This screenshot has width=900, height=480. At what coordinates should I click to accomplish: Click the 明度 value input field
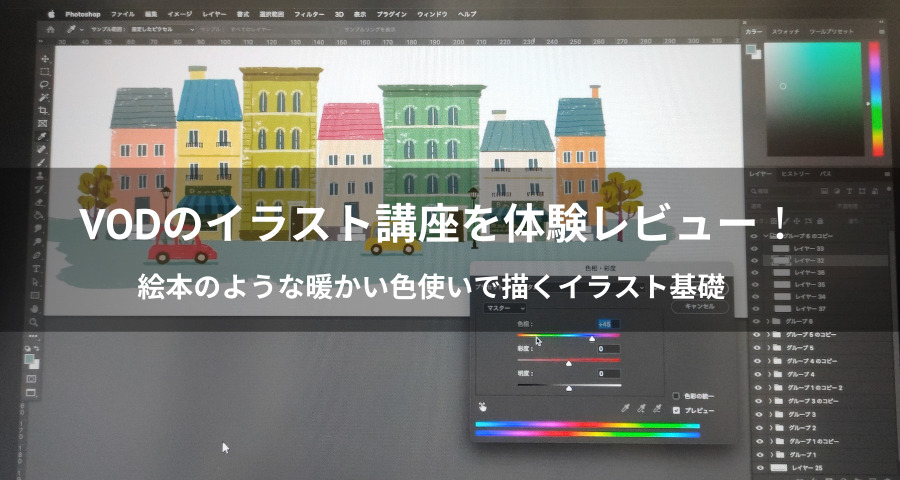(608, 374)
